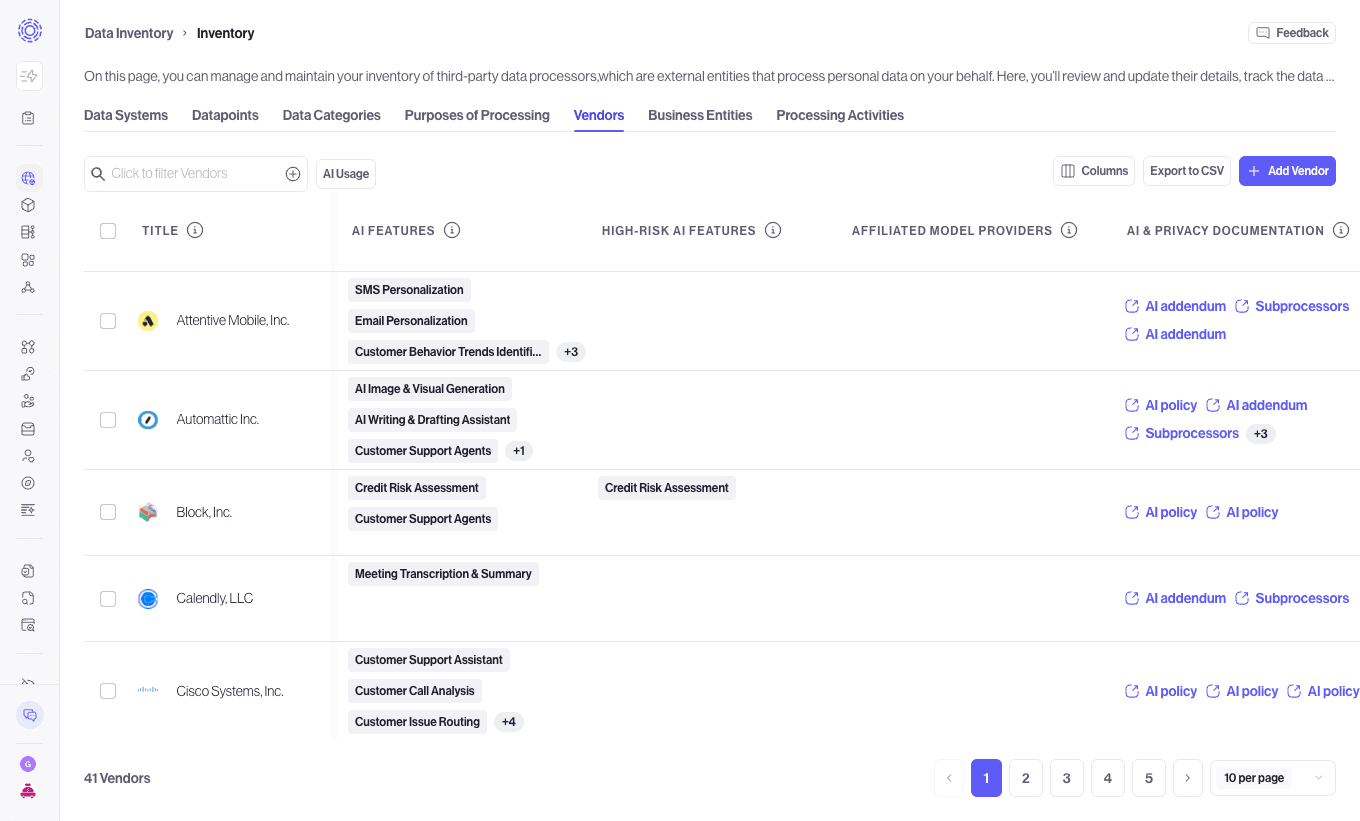The height and width of the screenshot is (821, 1360).
Task: Show info tooltip next to AI FEATURES header
Action: [452, 230]
